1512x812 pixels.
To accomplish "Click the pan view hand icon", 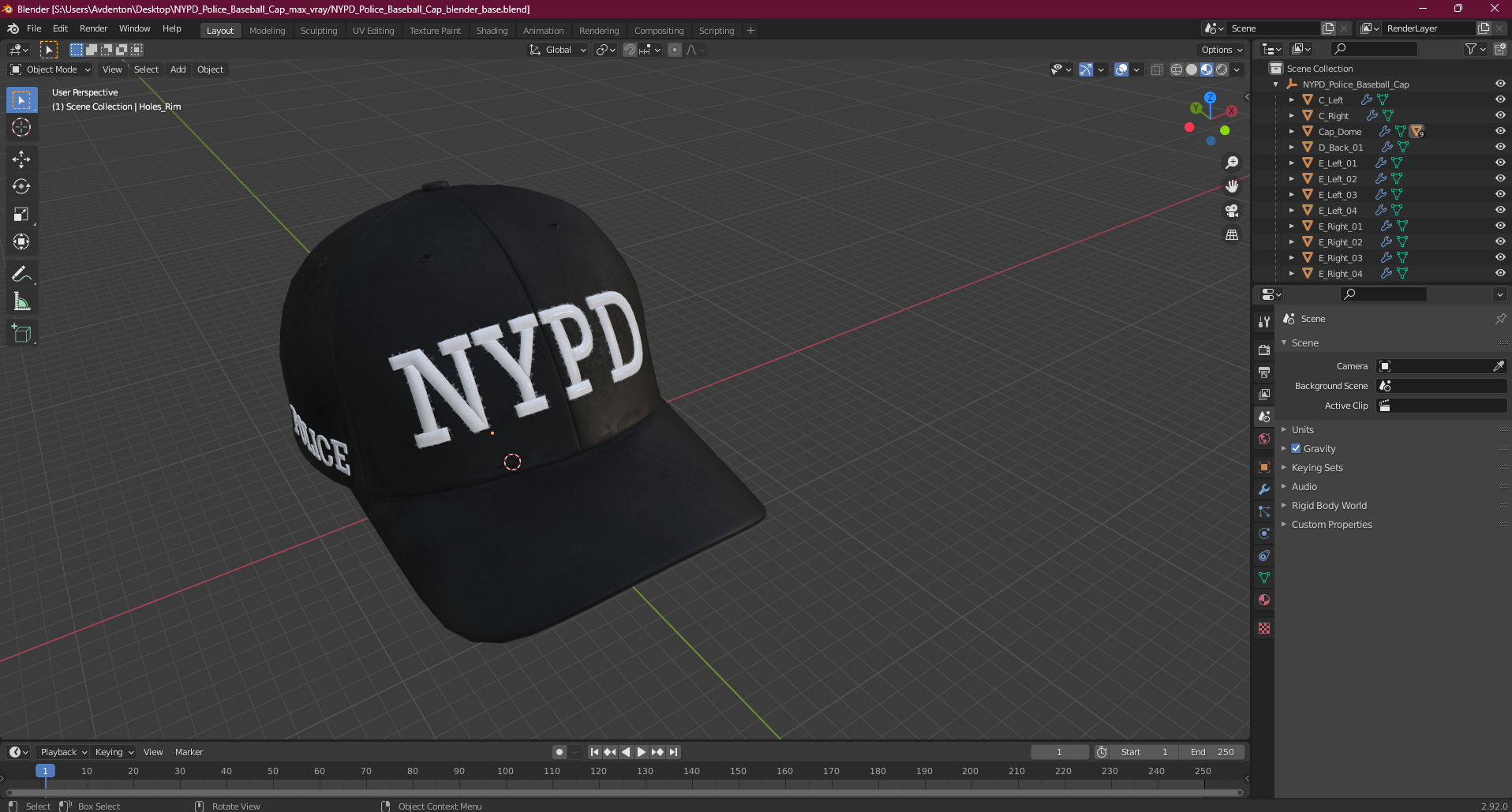I will pyautogui.click(x=1231, y=187).
